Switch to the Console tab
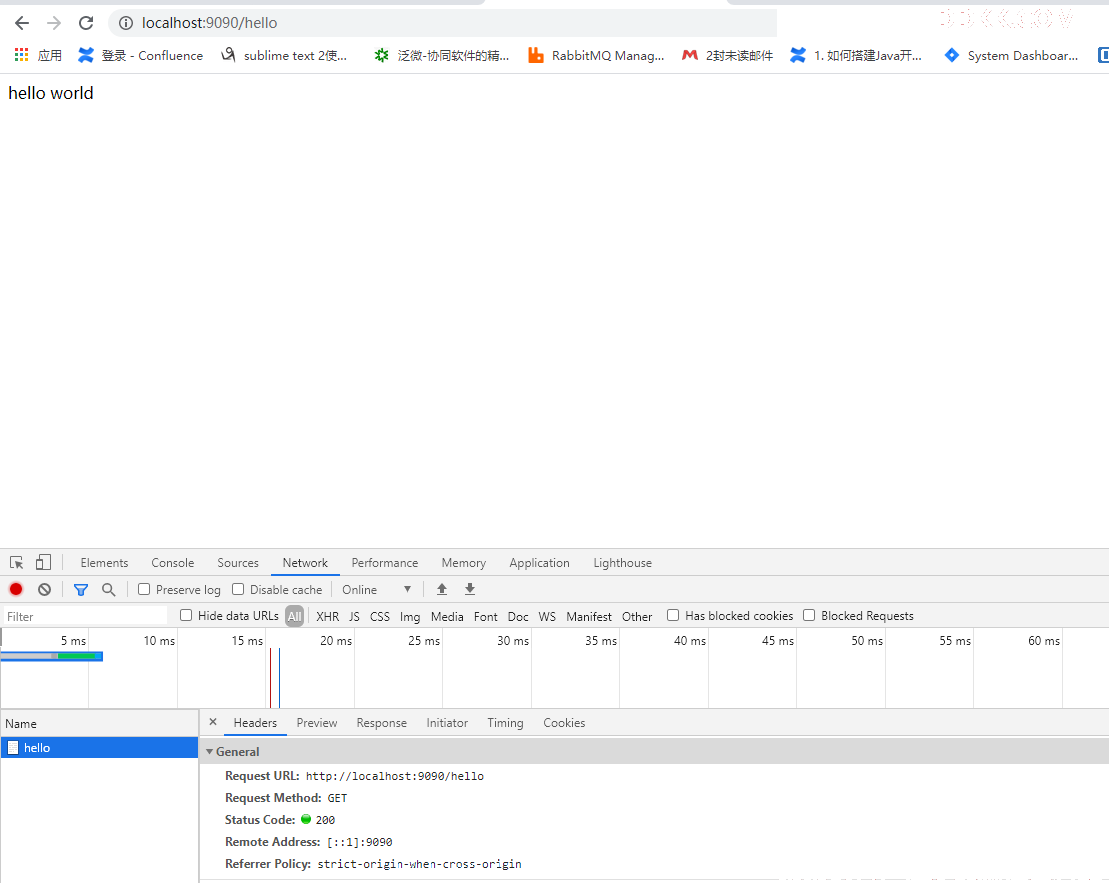The height and width of the screenshot is (883, 1109). 173,562
